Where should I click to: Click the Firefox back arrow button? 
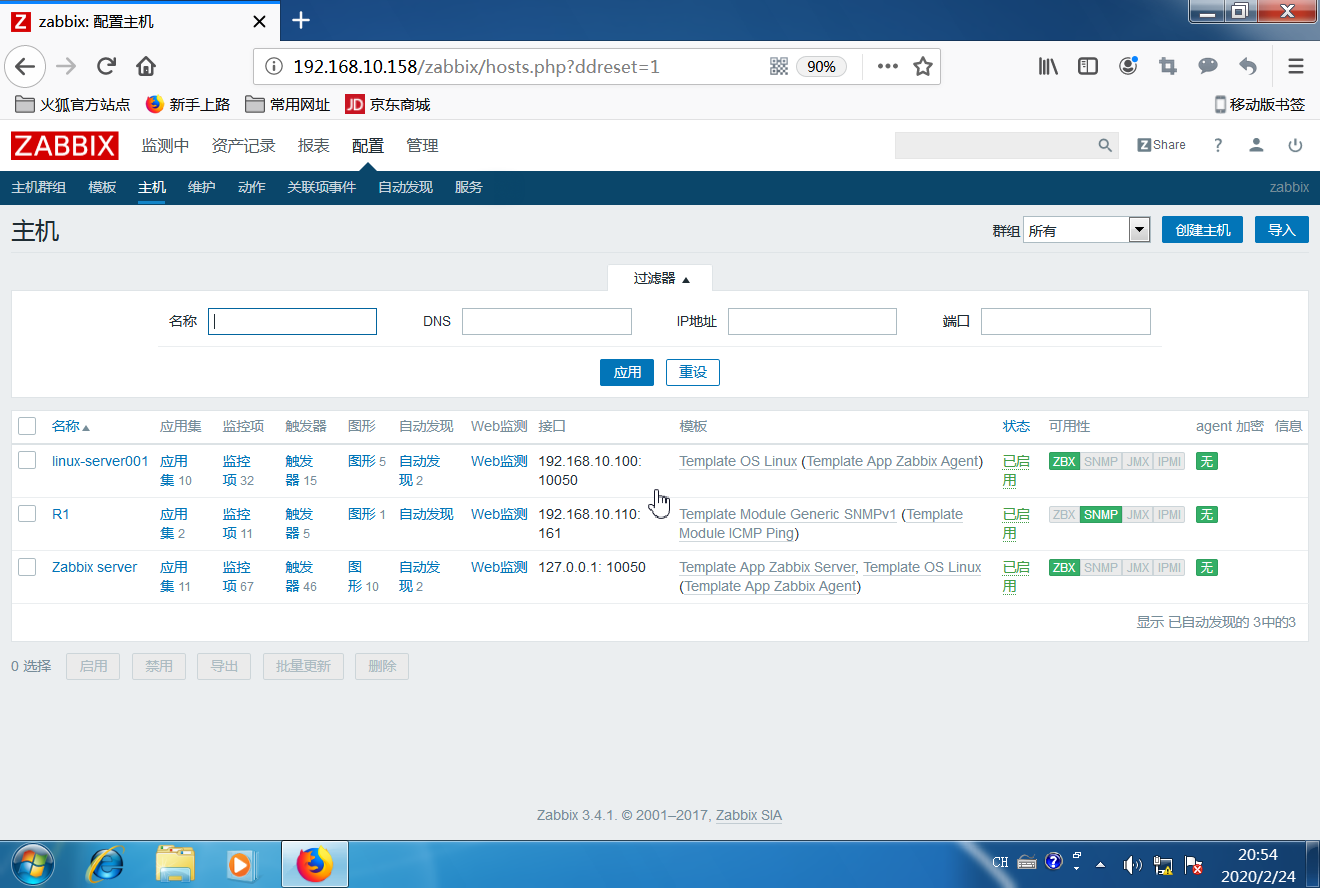25,67
